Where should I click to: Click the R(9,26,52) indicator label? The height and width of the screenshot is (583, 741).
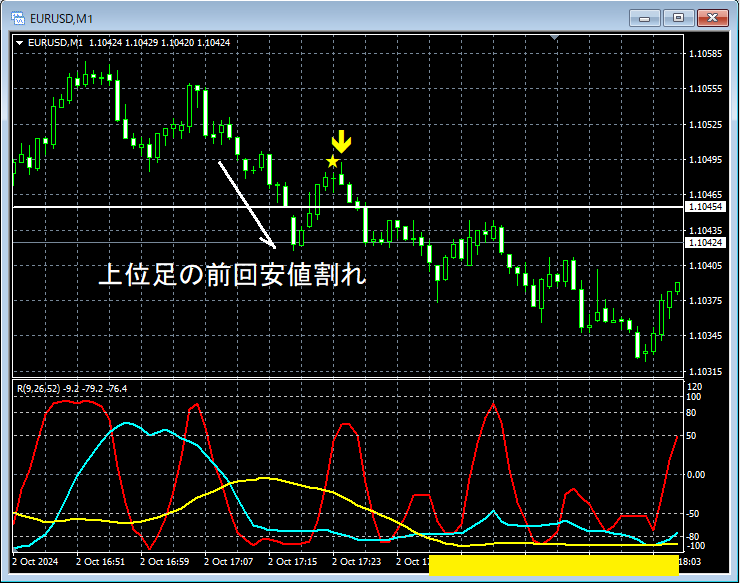coord(39,389)
